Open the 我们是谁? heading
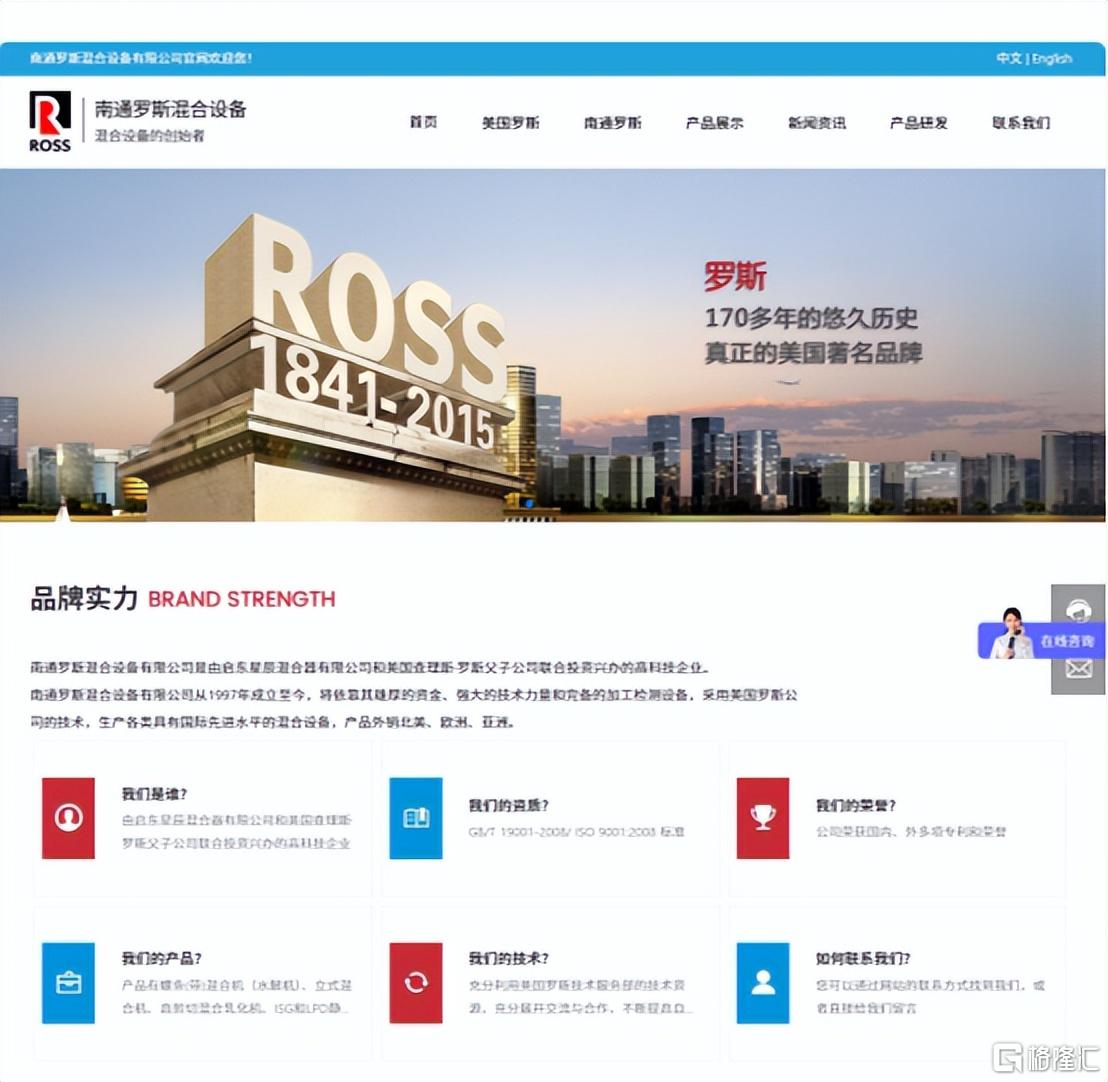 click(x=154, y=794)
